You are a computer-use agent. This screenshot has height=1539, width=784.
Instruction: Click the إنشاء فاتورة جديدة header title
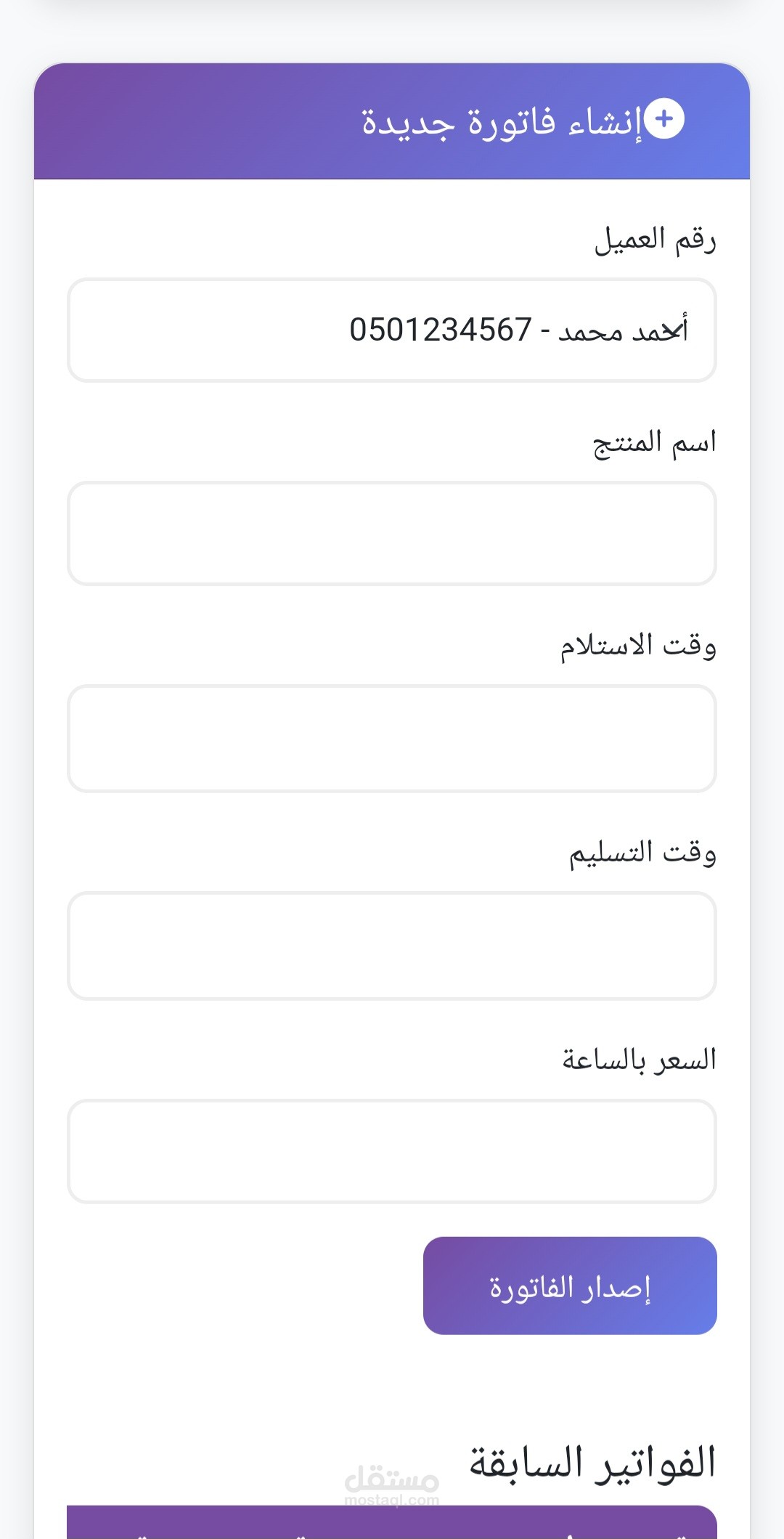coord(502,122)
